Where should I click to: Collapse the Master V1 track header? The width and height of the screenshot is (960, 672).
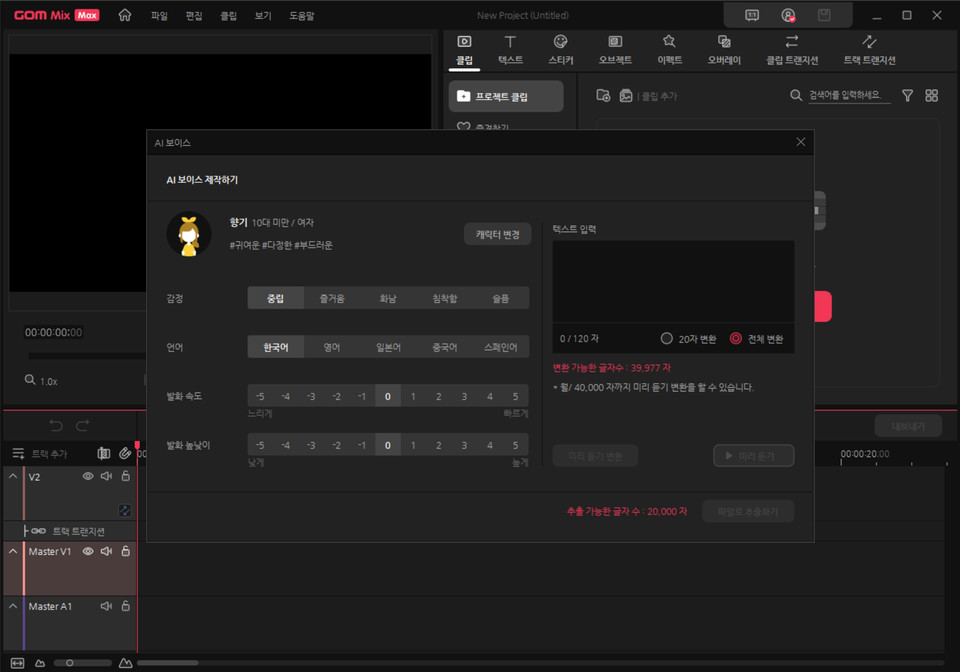(x=13, y=551)
